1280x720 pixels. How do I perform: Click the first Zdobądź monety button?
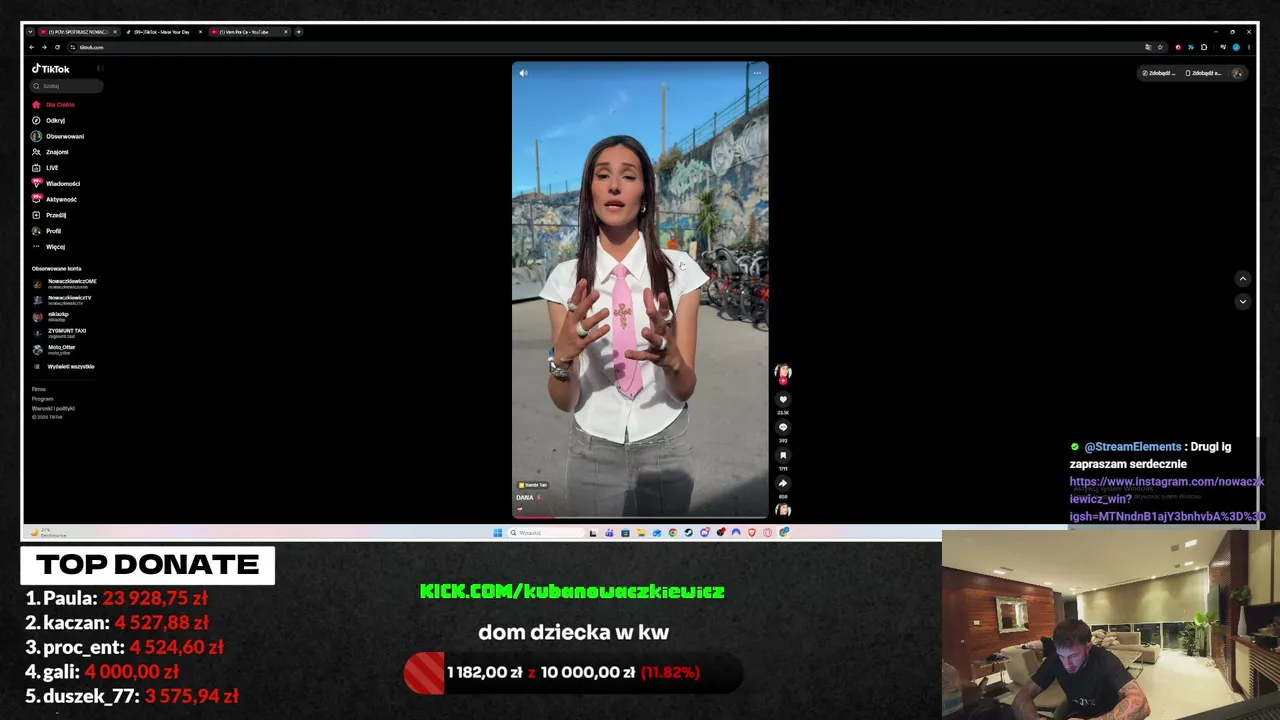click(1159, 73)
